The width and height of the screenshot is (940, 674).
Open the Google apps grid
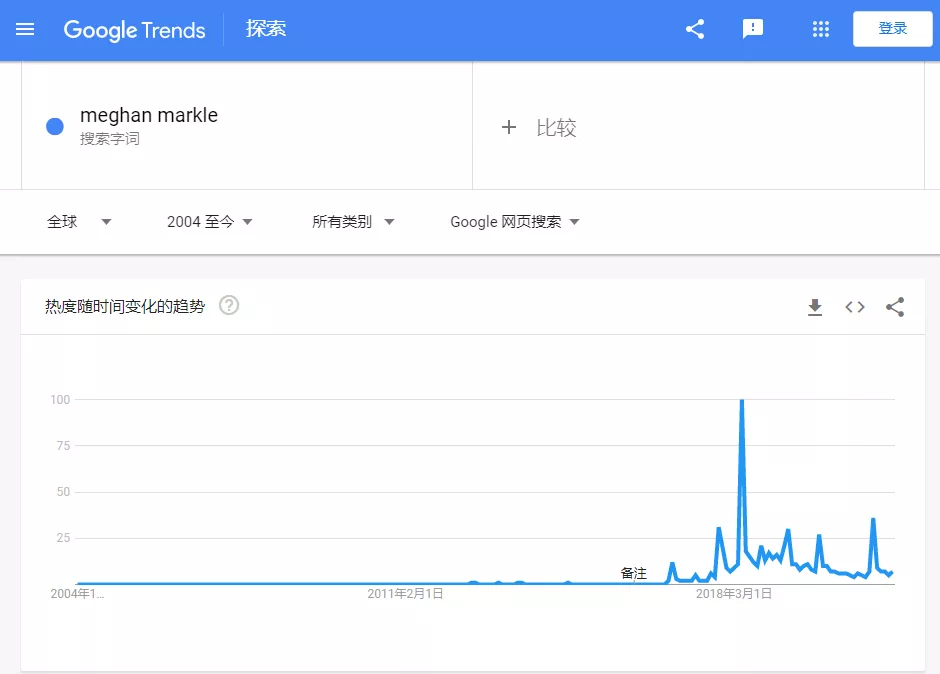[x=821, y=29]
